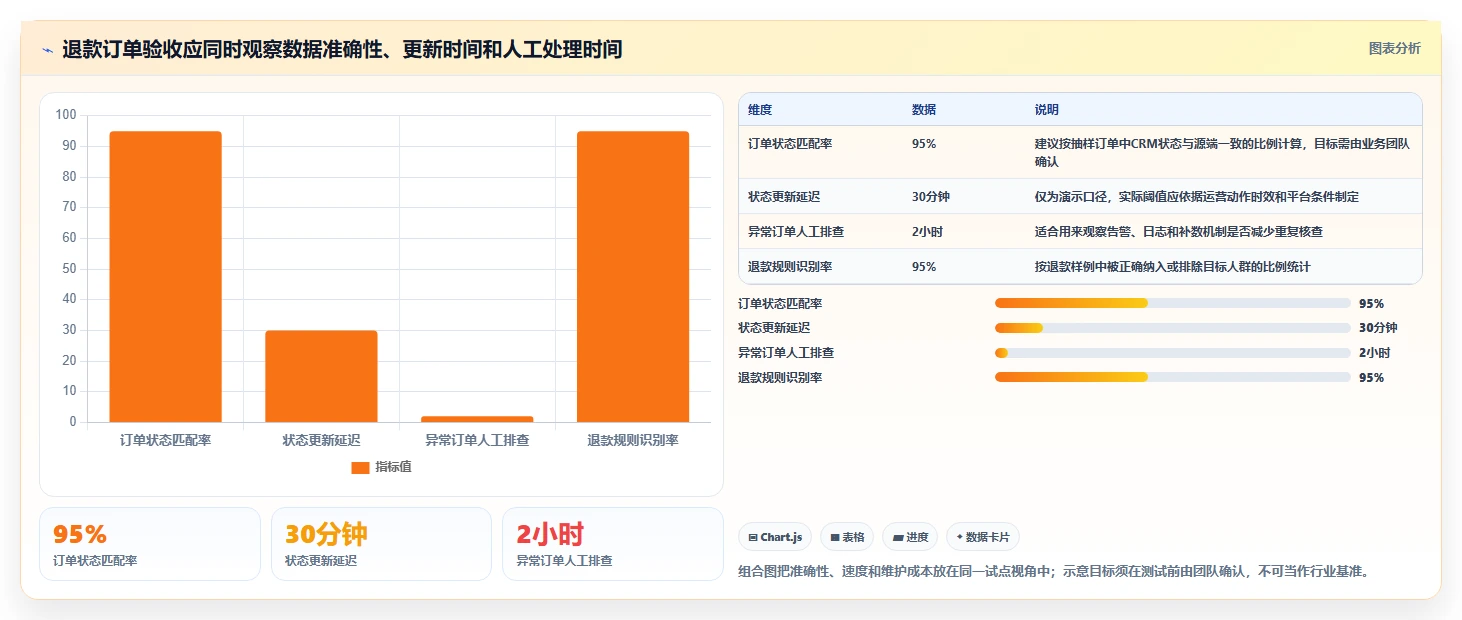The height and width of the screenshot is (620, 1462).
Task: Click 2小时 value beside progress bar
Action: tap(1374, 353)
